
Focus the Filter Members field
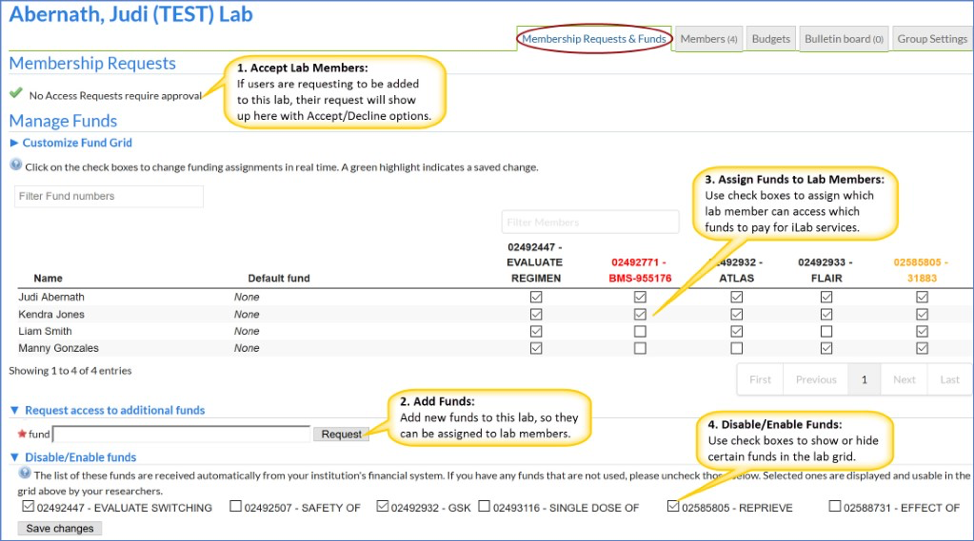point(590,222)
